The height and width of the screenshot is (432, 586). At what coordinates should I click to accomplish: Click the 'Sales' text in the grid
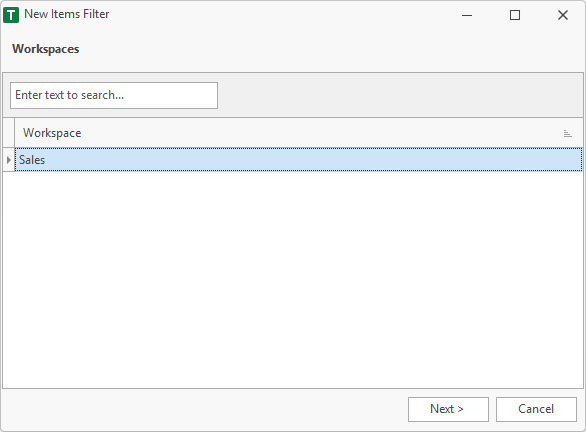(32, 160)
